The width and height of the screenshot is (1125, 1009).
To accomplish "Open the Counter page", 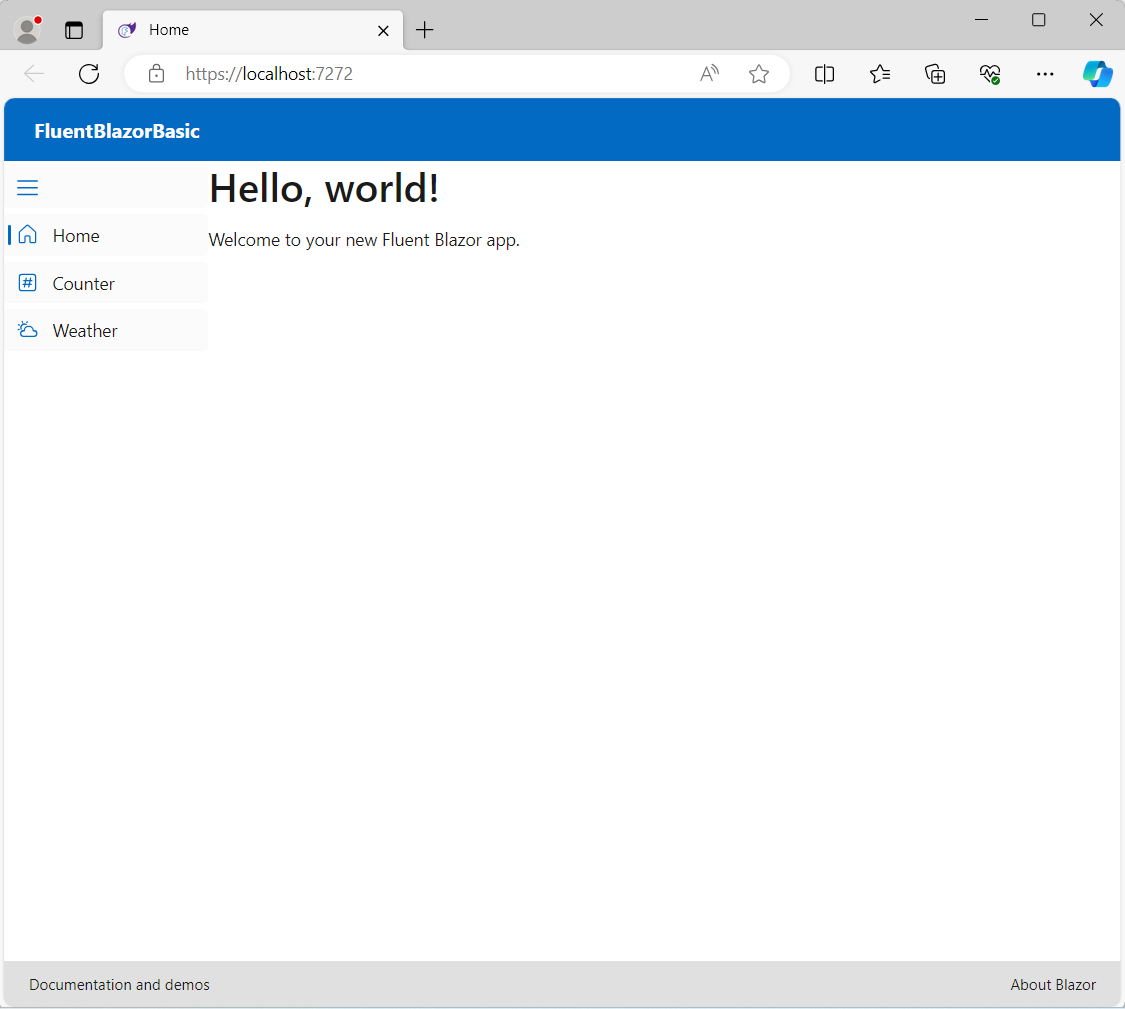I will 106,283.
